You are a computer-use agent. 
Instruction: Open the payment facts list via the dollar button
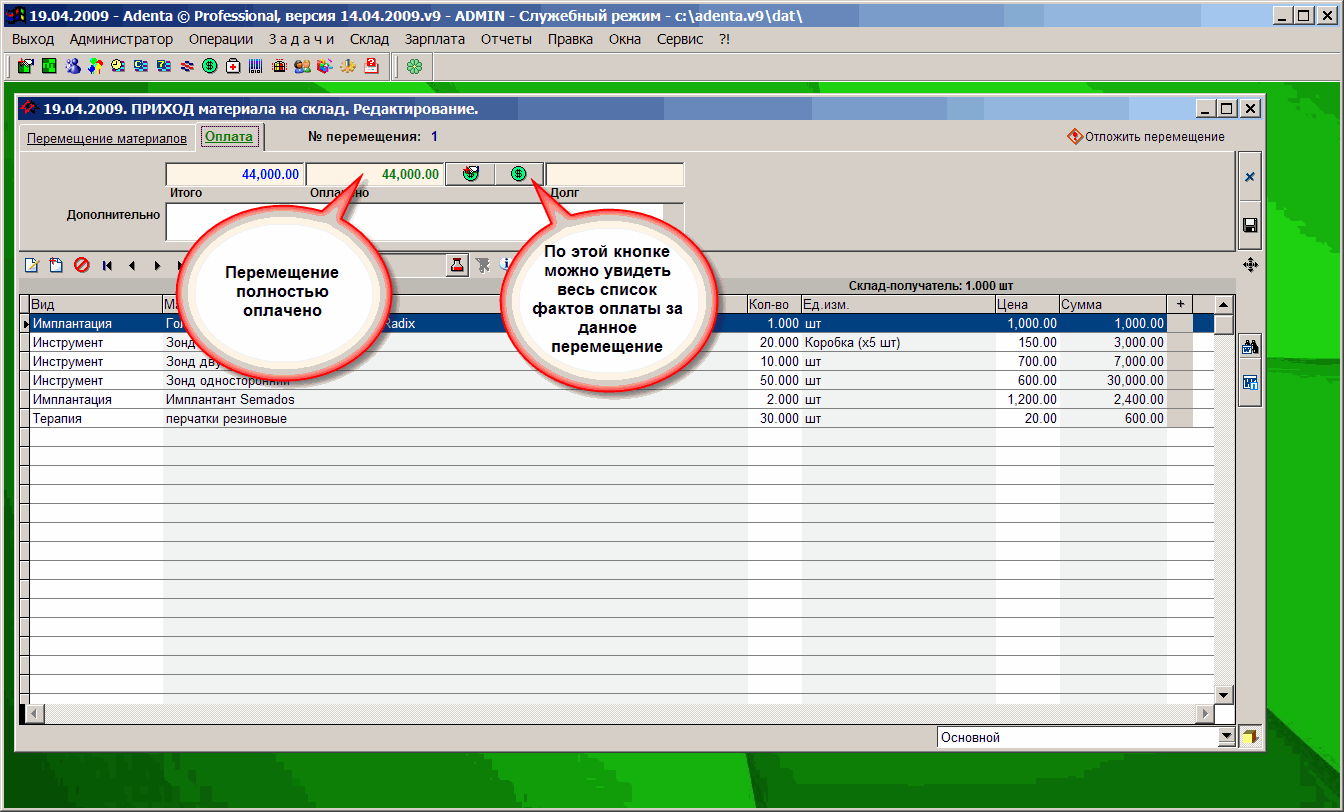click(518, 174)
